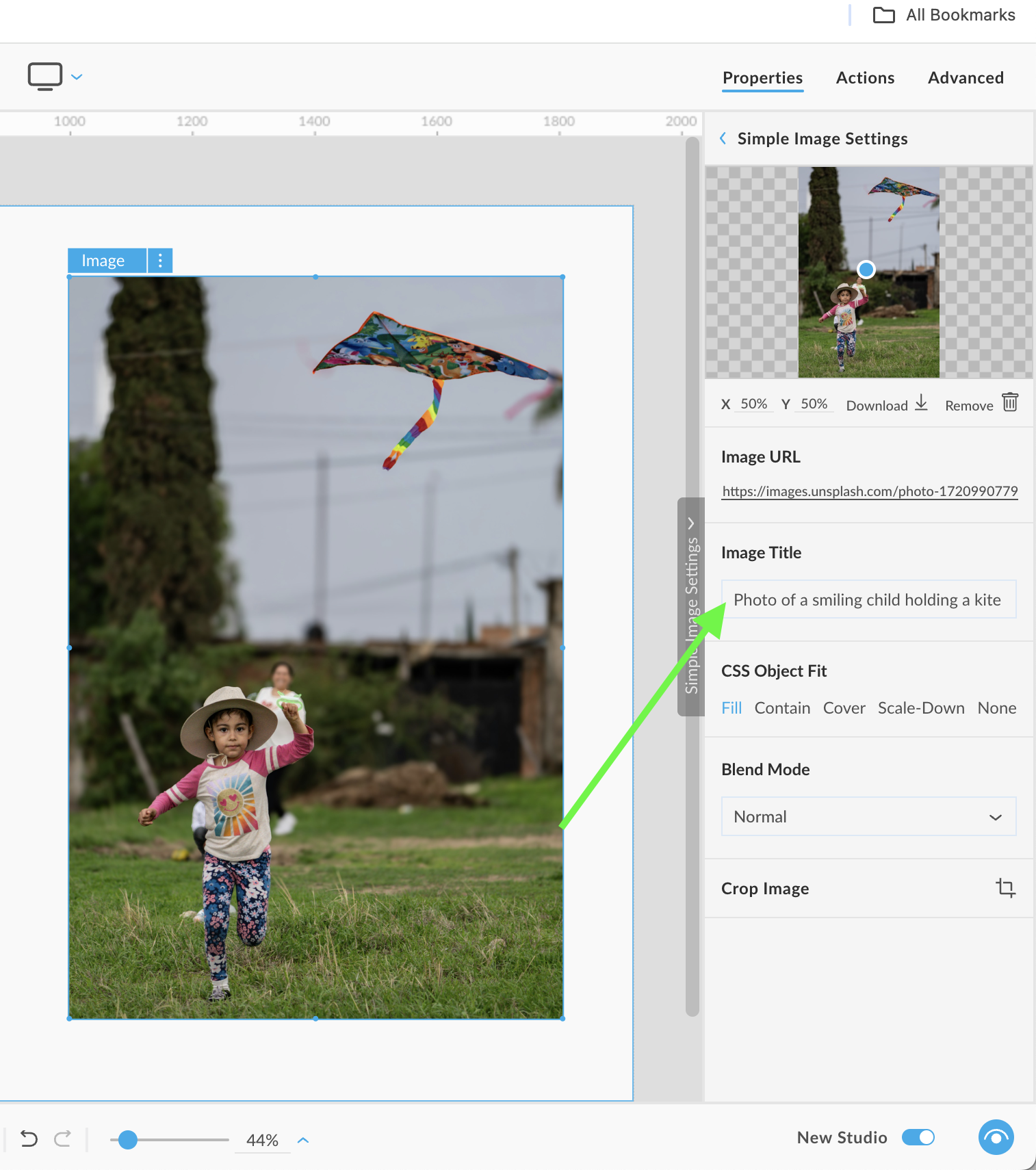1036x1170 pixels.
Task: Open All Bookmarks folder
Action: pos(944,15)
